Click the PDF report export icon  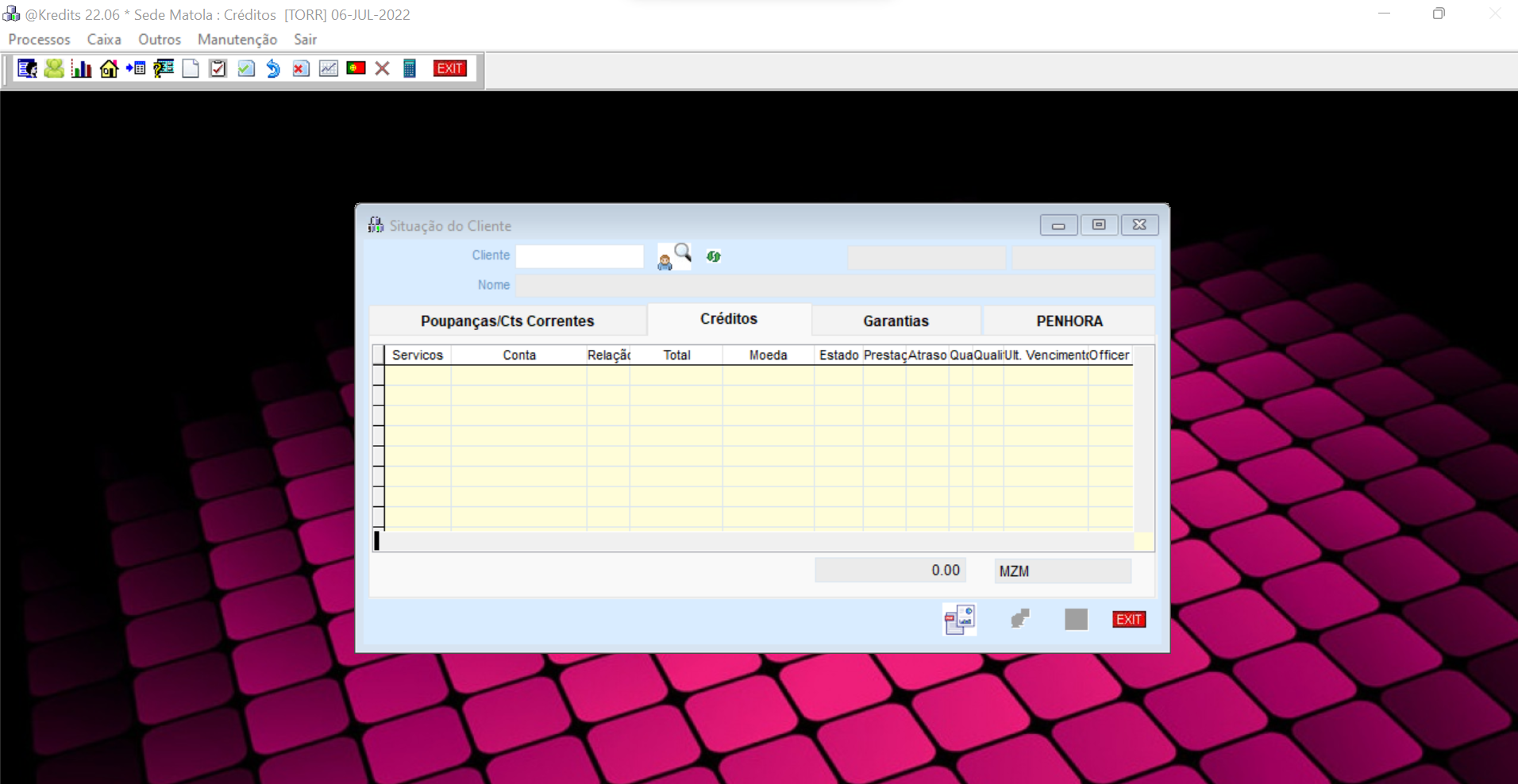[959, 619]
